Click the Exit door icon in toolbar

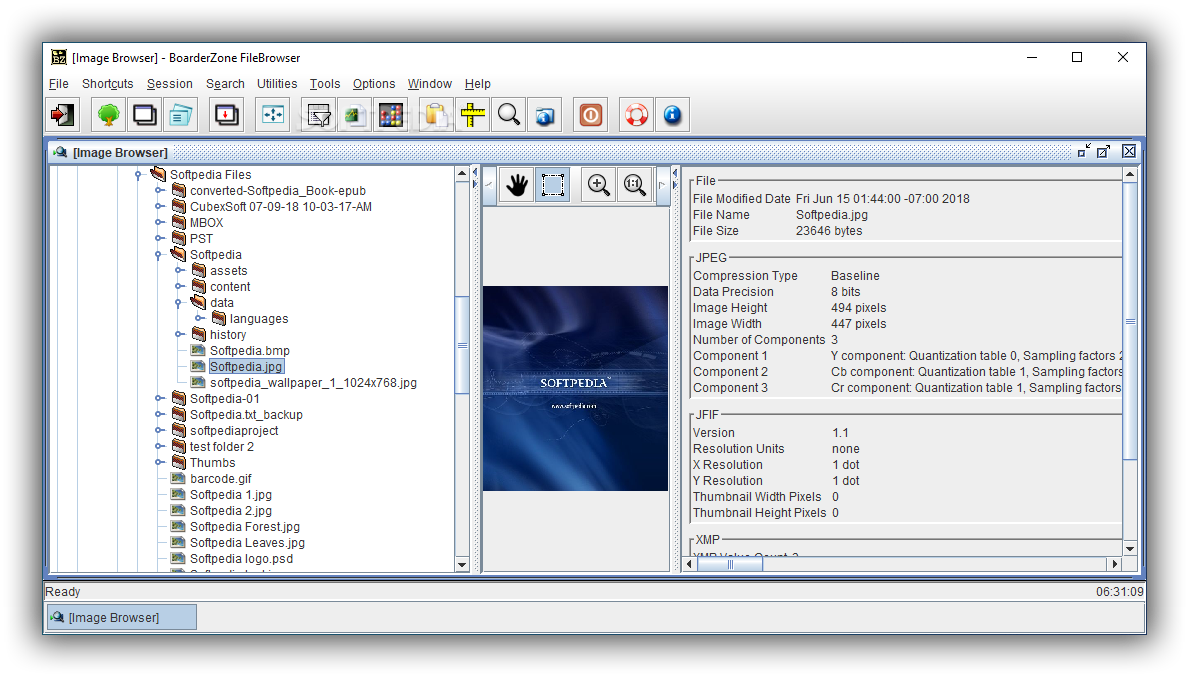[63, 115]
